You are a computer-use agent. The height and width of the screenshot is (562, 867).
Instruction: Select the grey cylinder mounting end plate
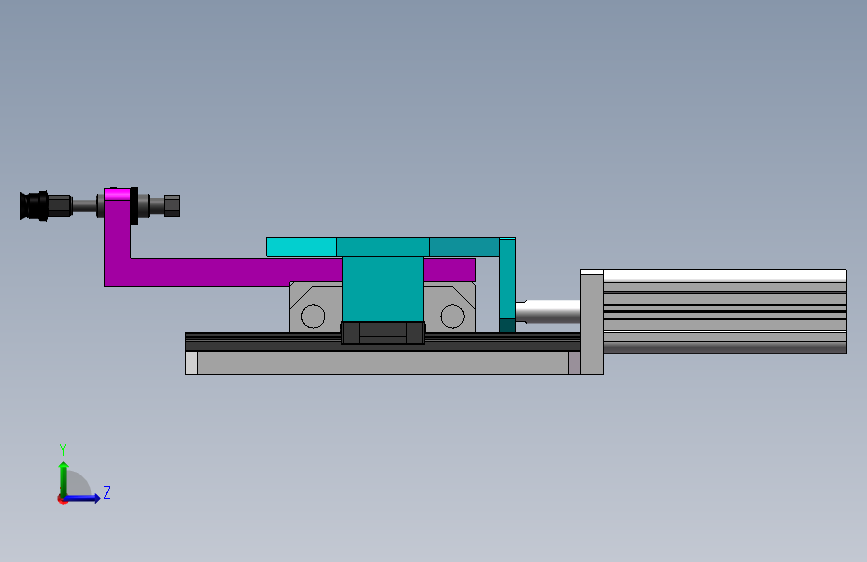[592, 322]
